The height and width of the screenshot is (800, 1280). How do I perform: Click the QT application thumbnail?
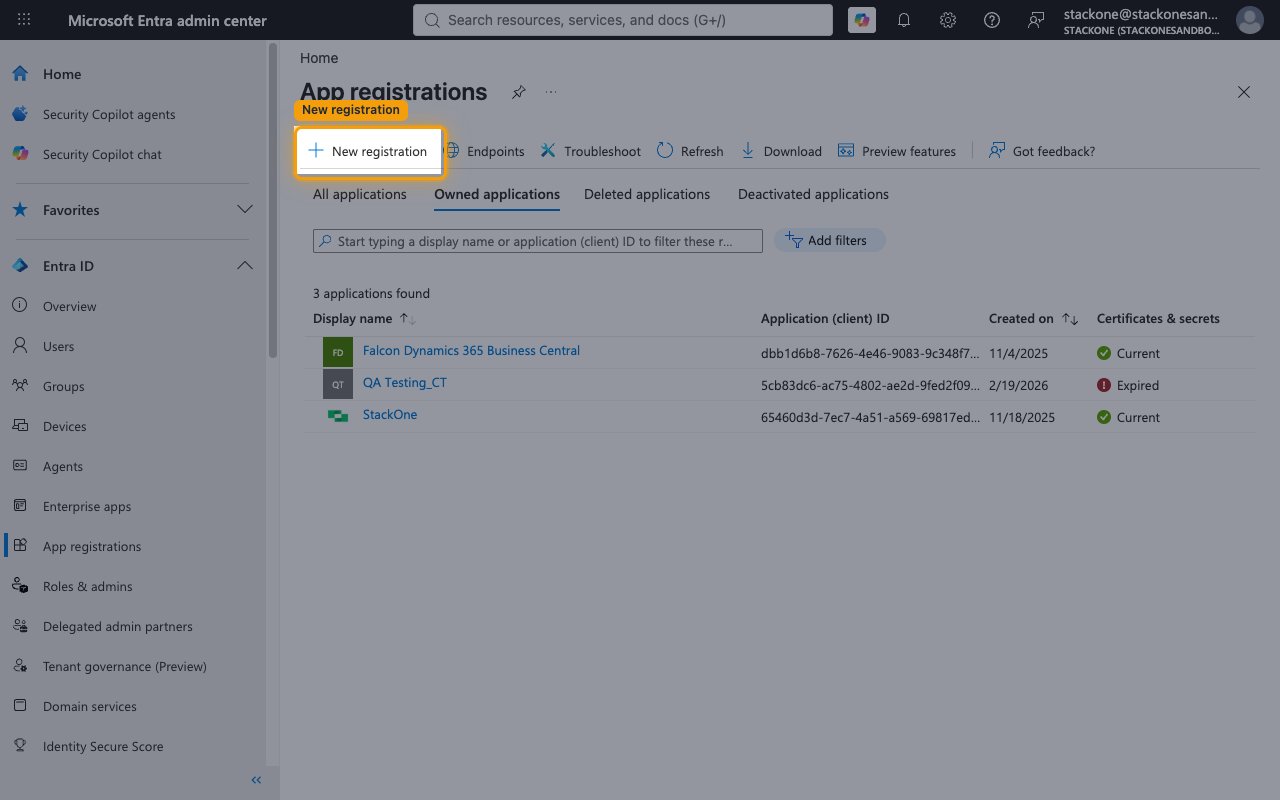point(338,384)
